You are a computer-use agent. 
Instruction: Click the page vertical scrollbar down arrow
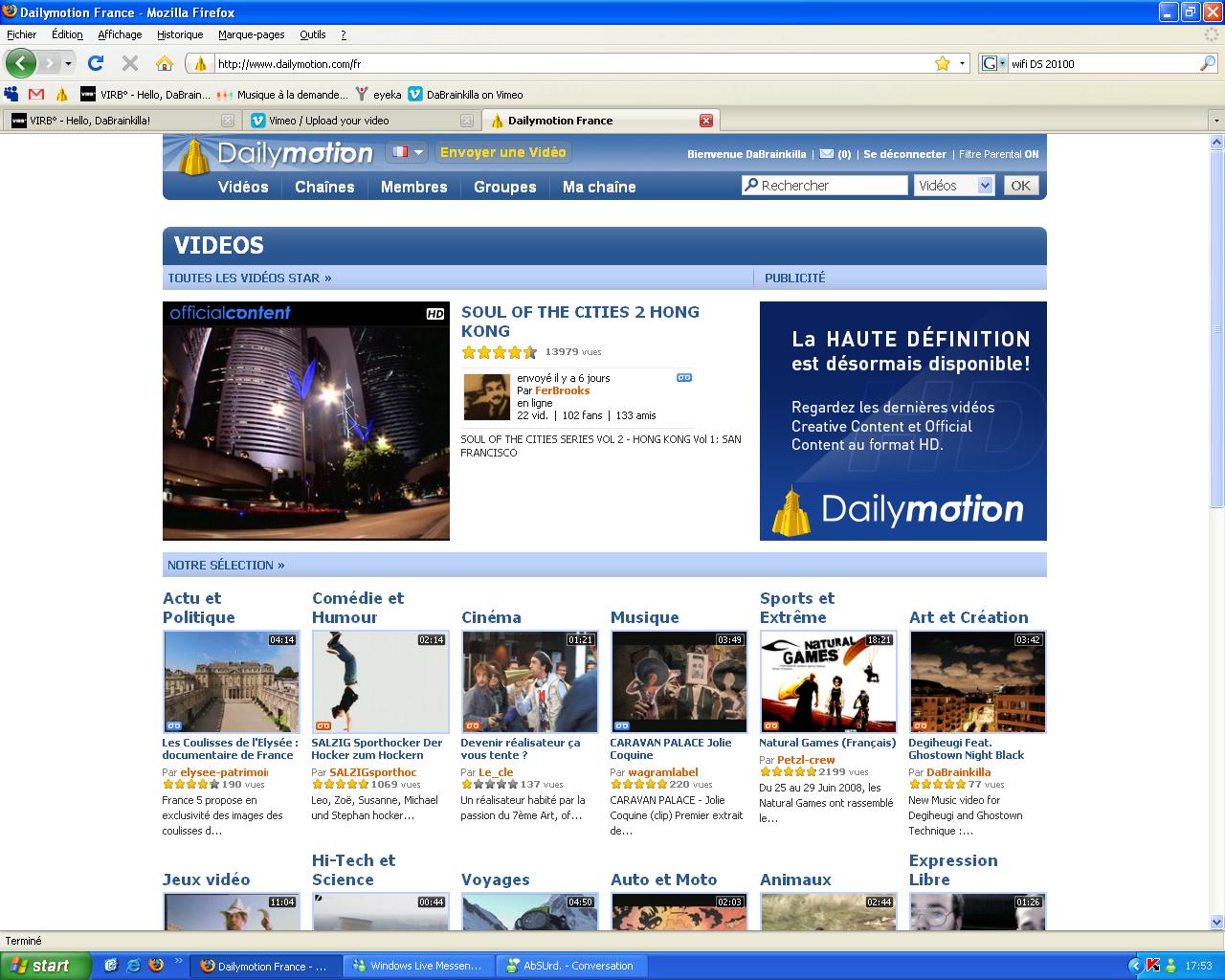[1217, 924]
